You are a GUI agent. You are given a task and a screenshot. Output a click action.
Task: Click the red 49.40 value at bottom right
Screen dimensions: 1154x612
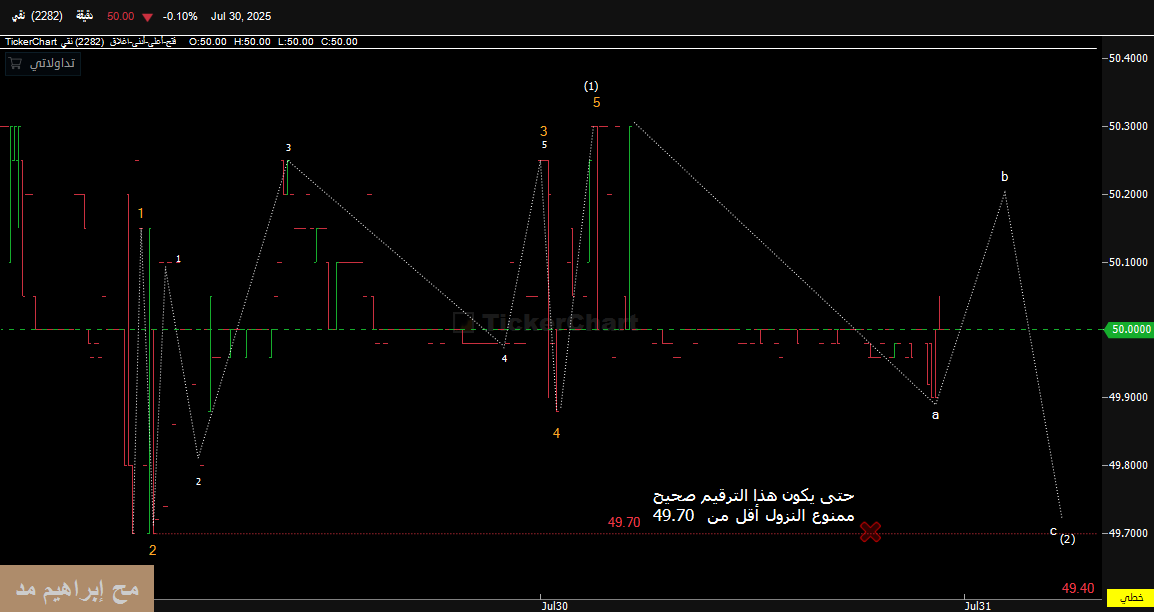1077,588
